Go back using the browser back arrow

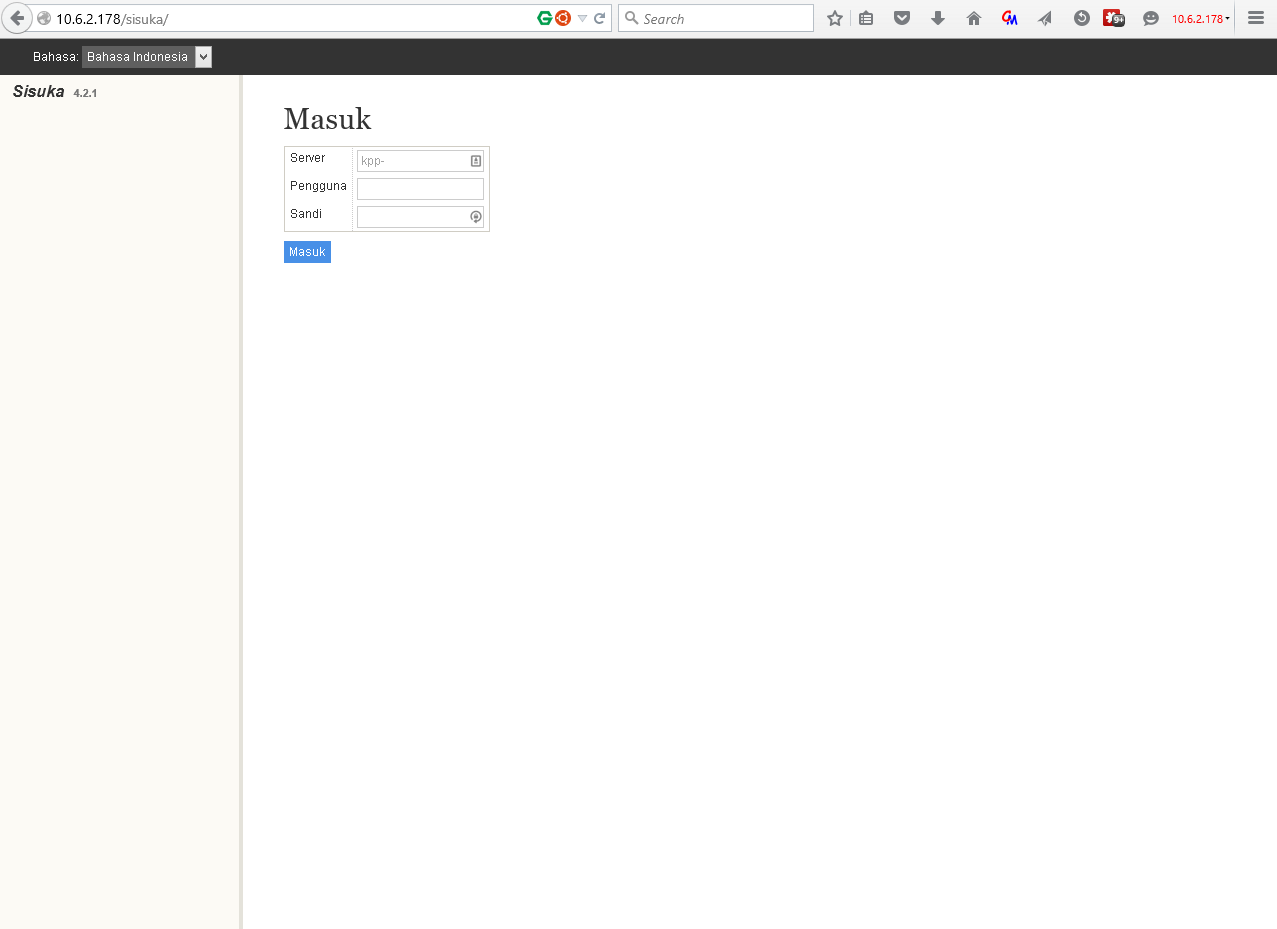point(17,18)
